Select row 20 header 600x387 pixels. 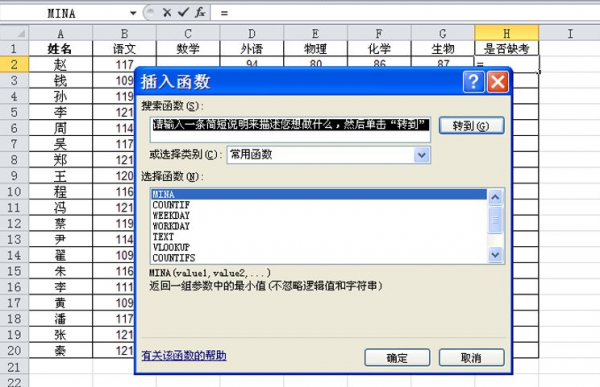pyautogui.click(x=15, y=350)
